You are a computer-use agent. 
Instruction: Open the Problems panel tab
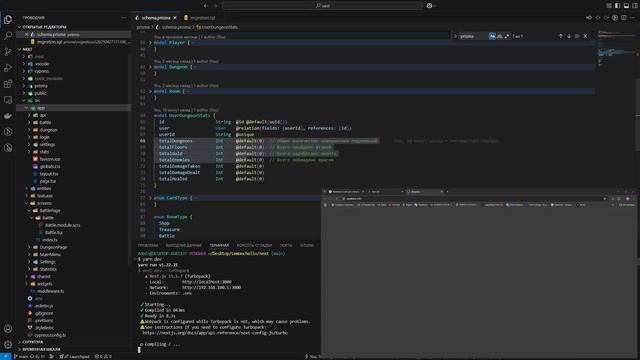(x=148, y=246)
